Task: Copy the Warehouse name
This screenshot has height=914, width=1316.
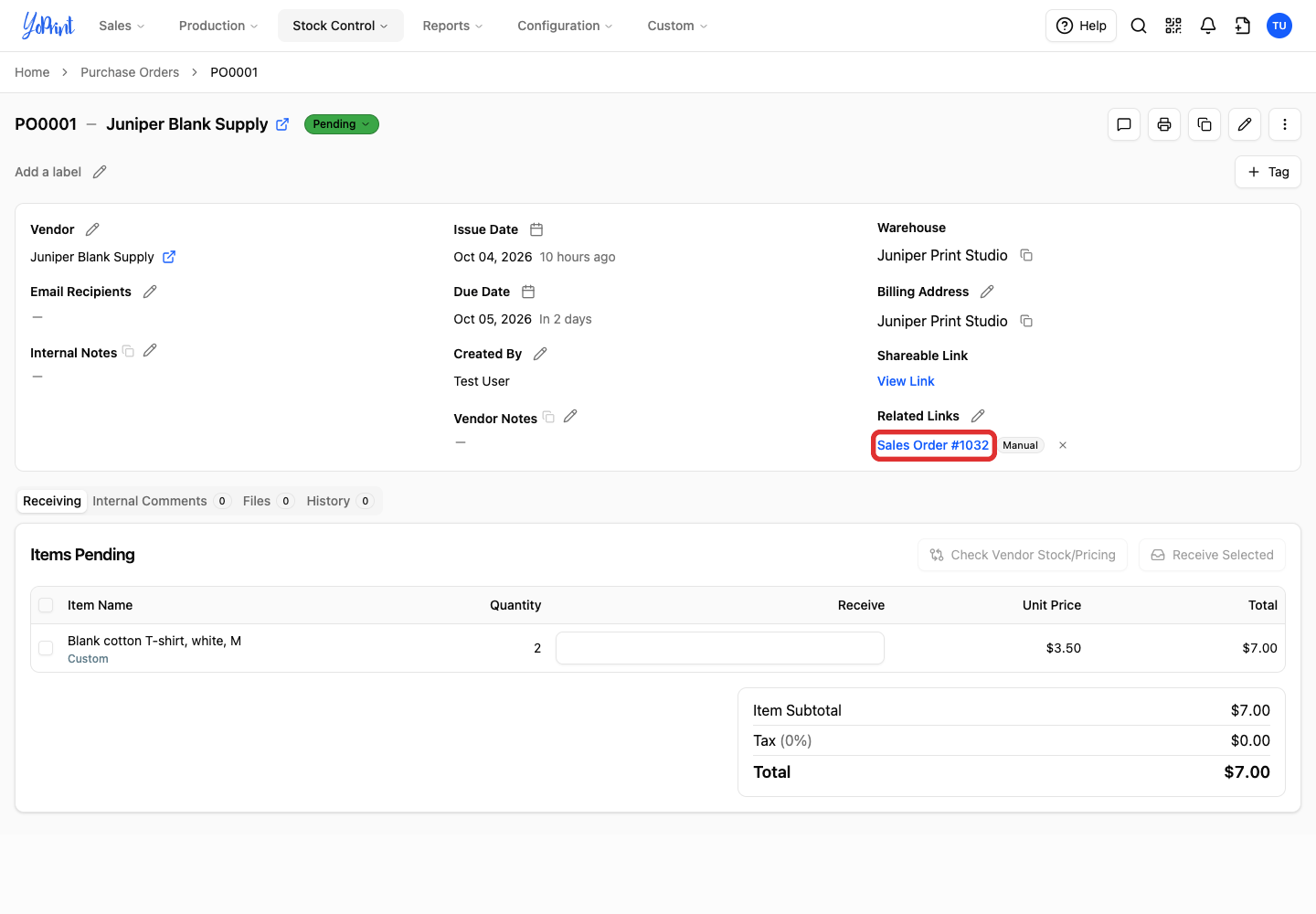Action: 1026,255
